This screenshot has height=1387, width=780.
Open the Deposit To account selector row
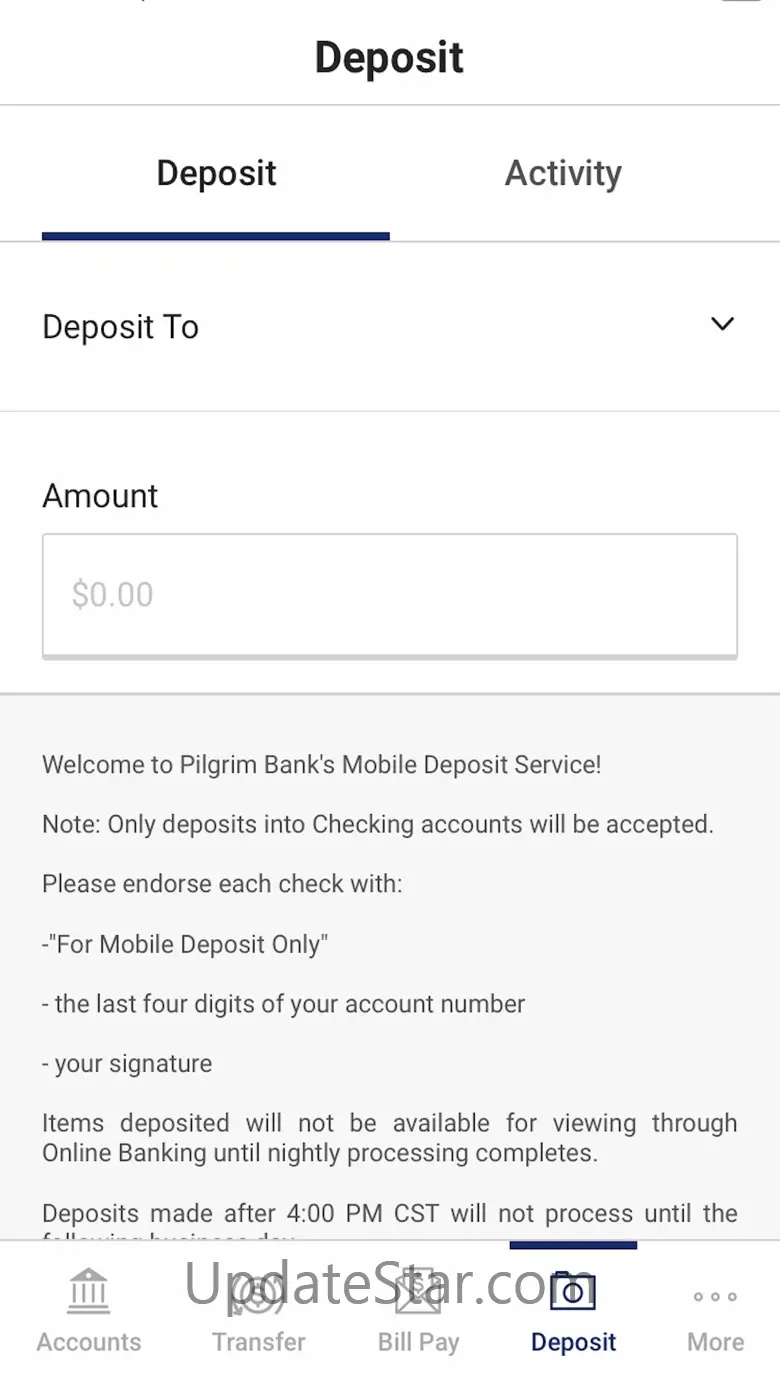coord(390,327)
